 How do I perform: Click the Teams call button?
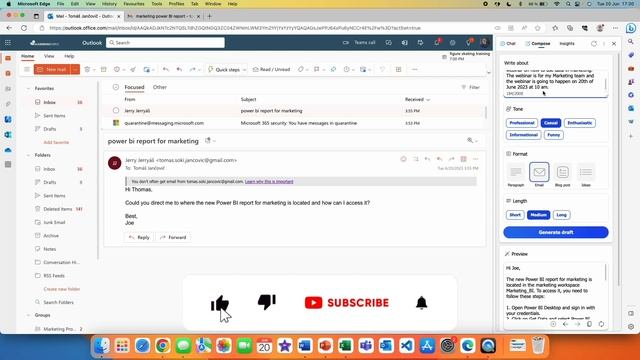[359, 42]
